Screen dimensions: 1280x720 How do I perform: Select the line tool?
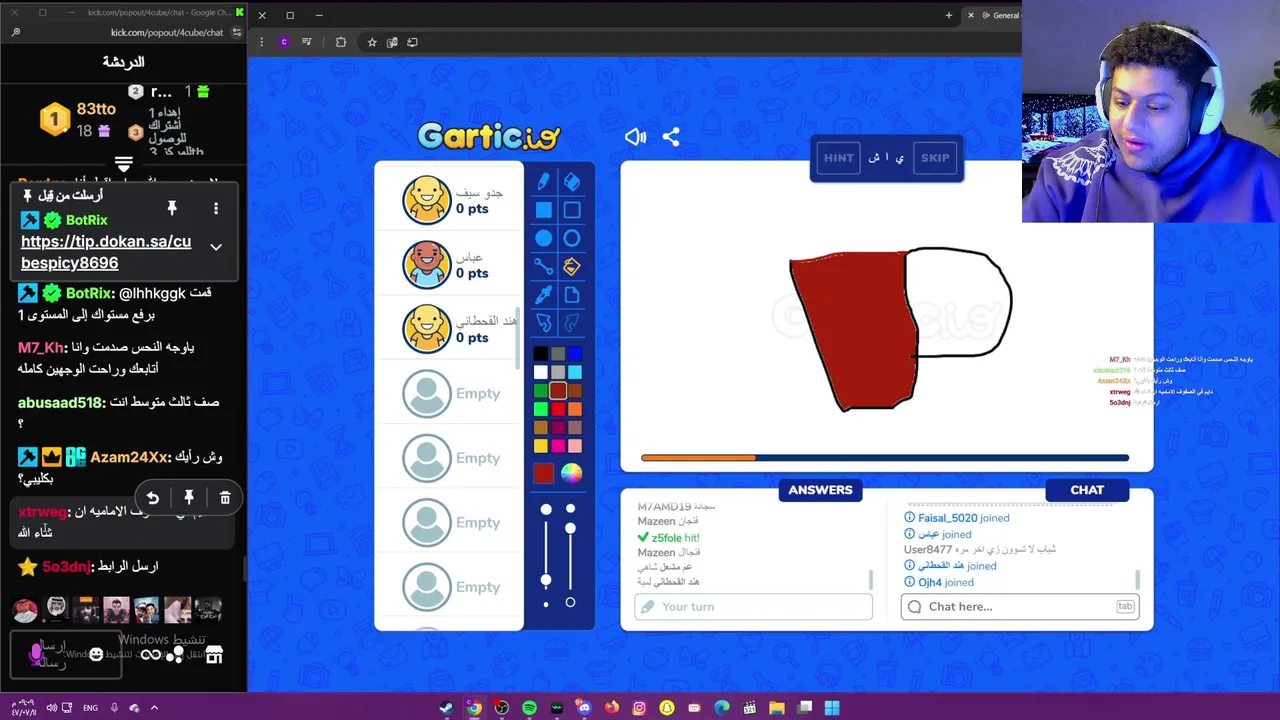pyautogui.click(x=543, y=267)
